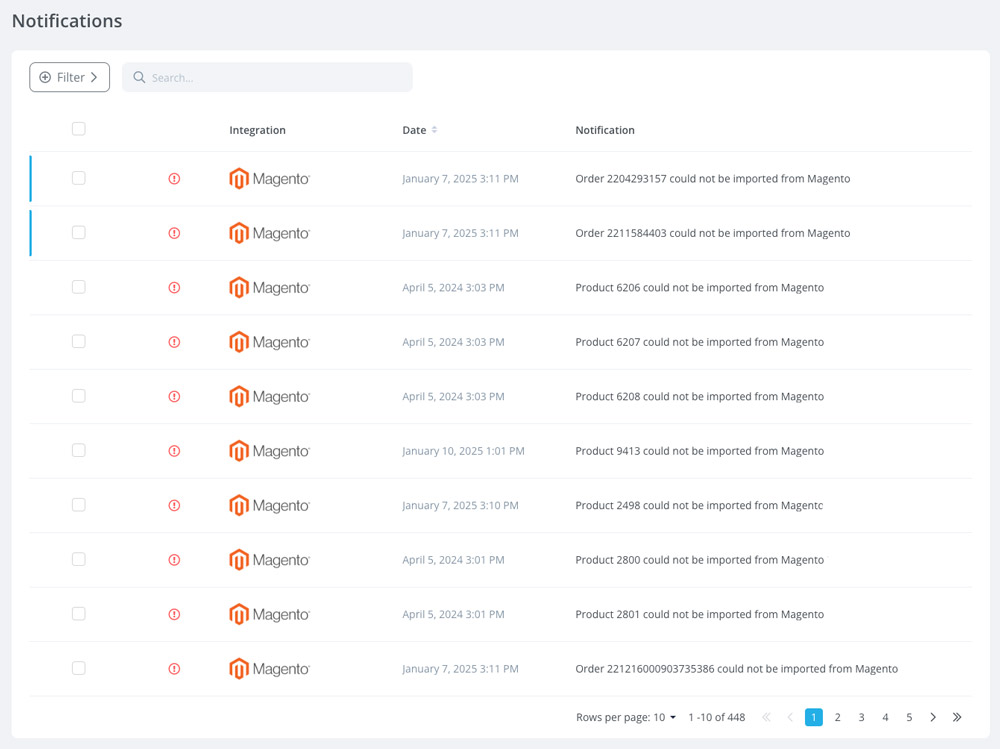Viewport: 1000px width, 749px height.
Task: Click into the Search field
Action: (267, 77)
